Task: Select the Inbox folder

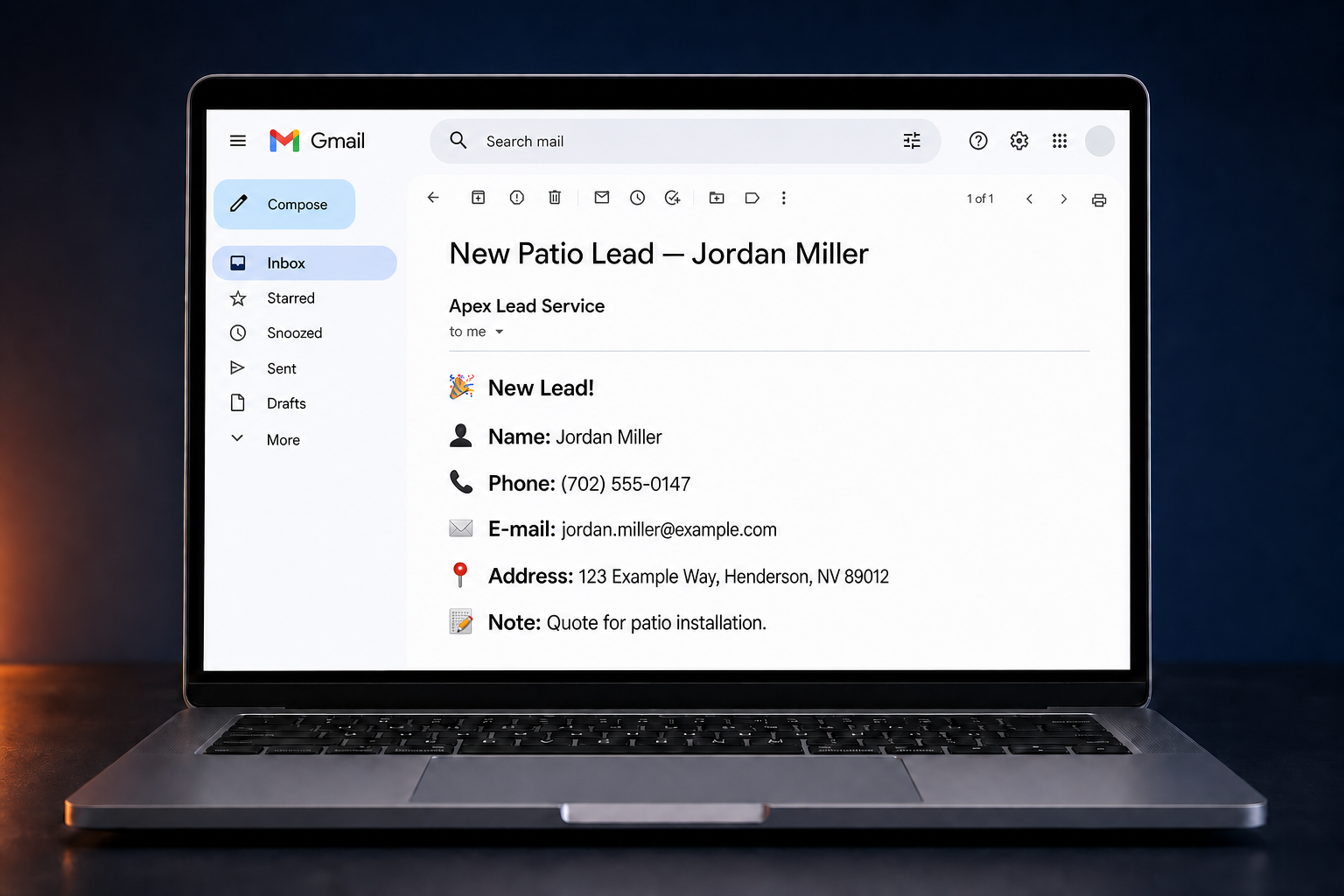Action: pyautogui.click(x=304, y=262)
